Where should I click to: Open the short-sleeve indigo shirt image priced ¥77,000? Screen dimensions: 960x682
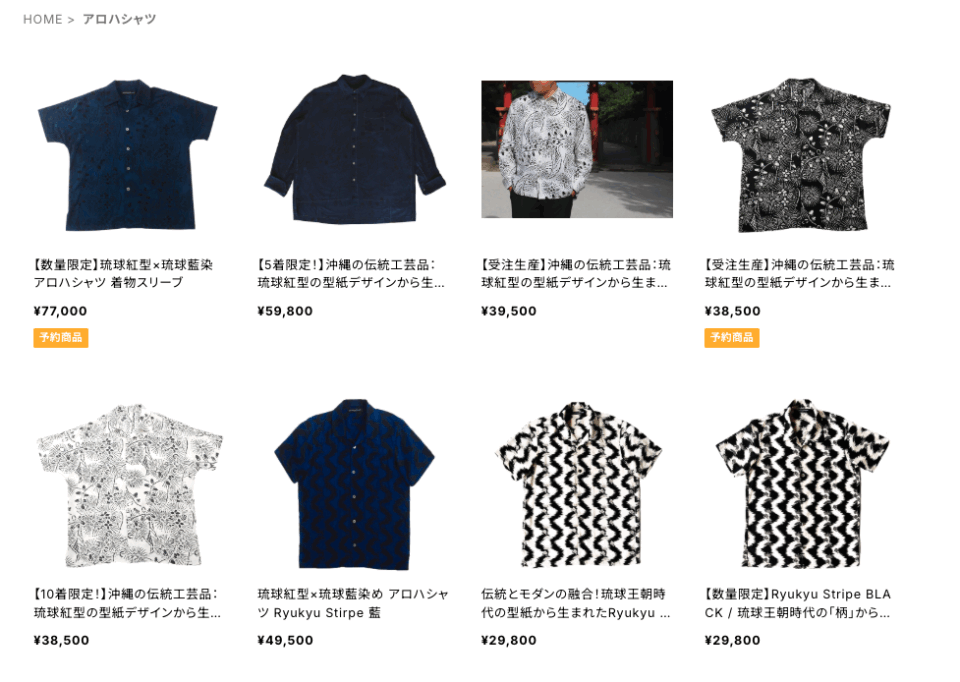click(x=127, y=154)
